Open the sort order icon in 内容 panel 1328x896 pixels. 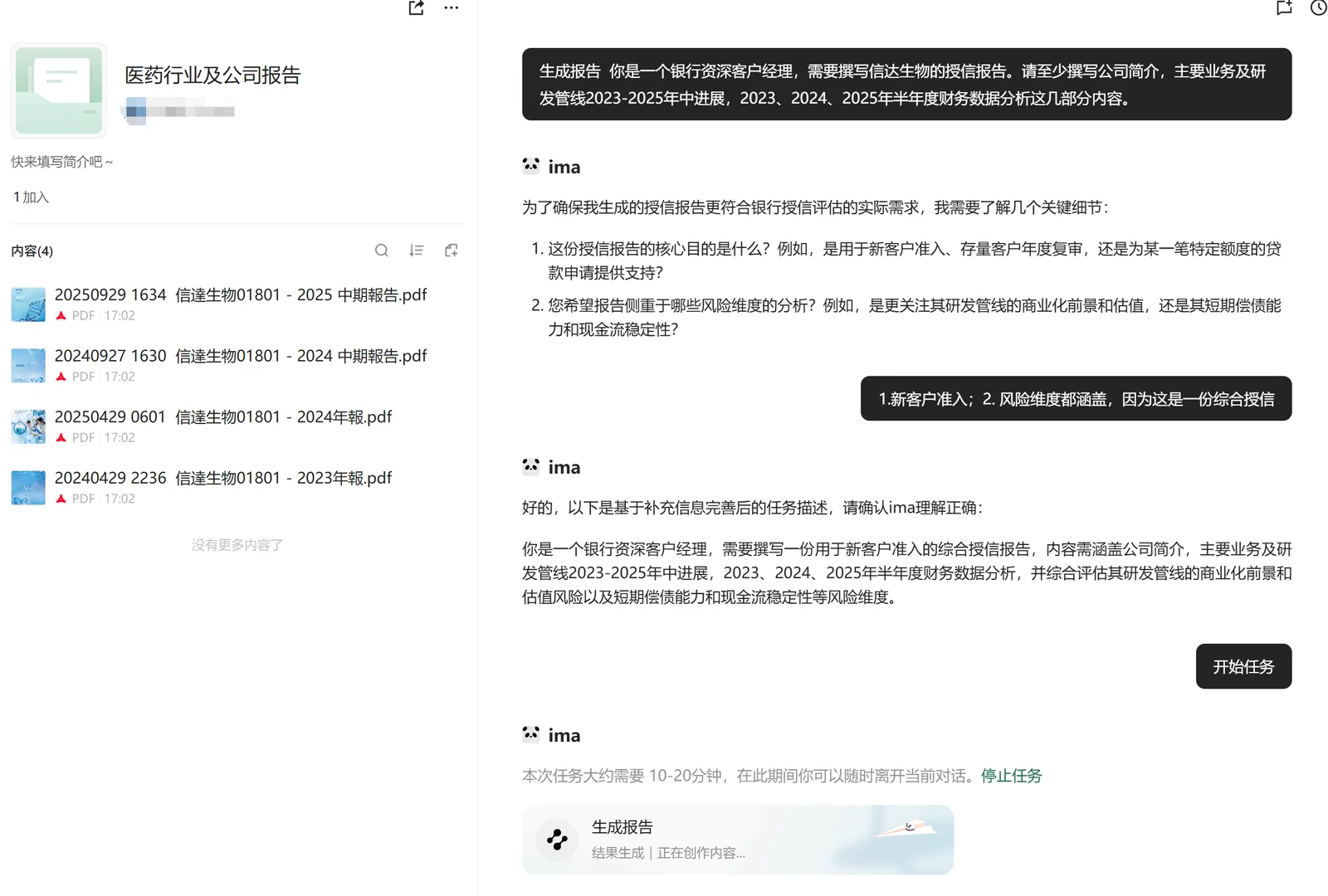coord(416,250)
